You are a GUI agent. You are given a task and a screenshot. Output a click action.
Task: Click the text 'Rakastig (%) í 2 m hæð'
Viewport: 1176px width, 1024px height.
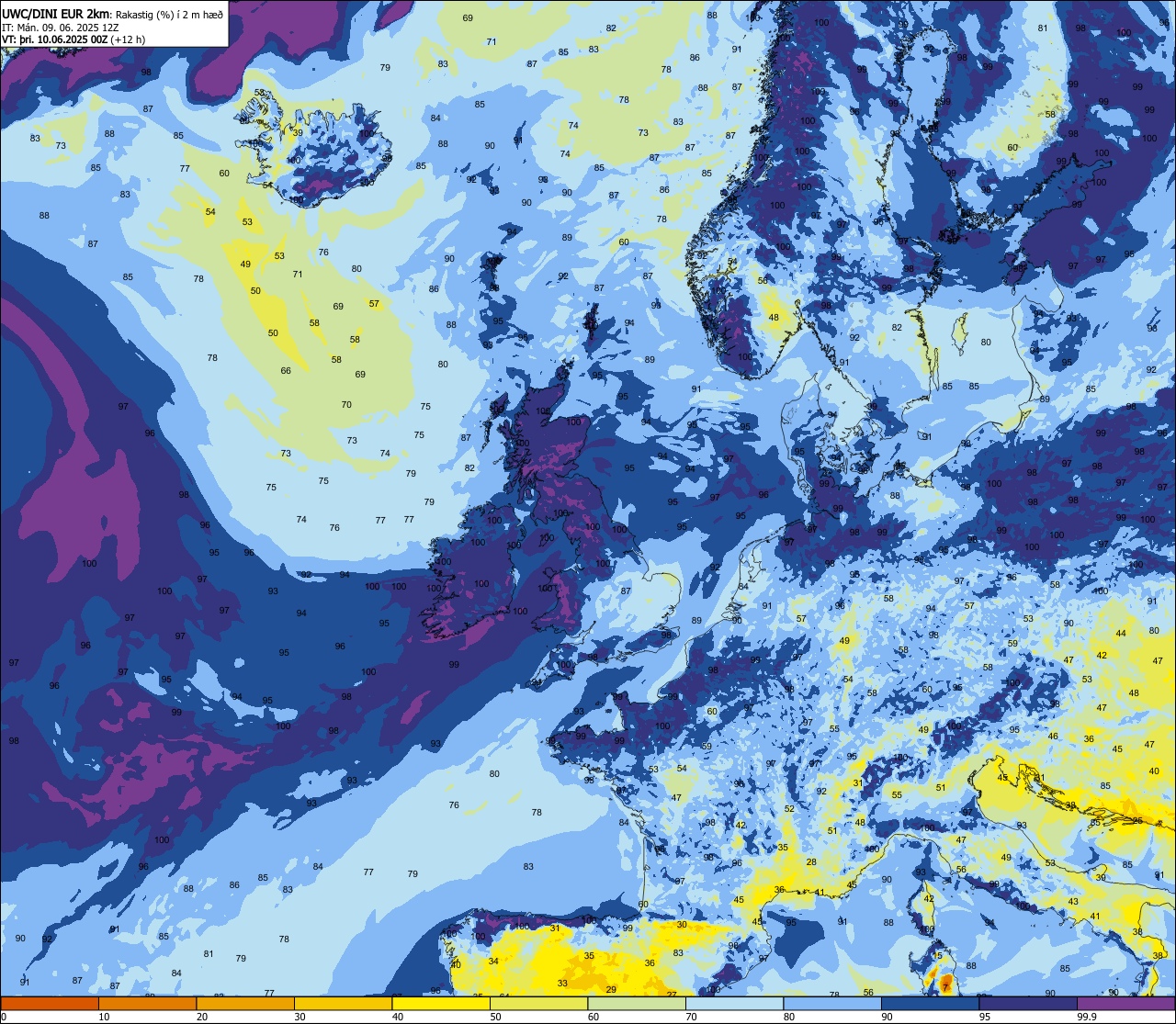click(169, 14)
